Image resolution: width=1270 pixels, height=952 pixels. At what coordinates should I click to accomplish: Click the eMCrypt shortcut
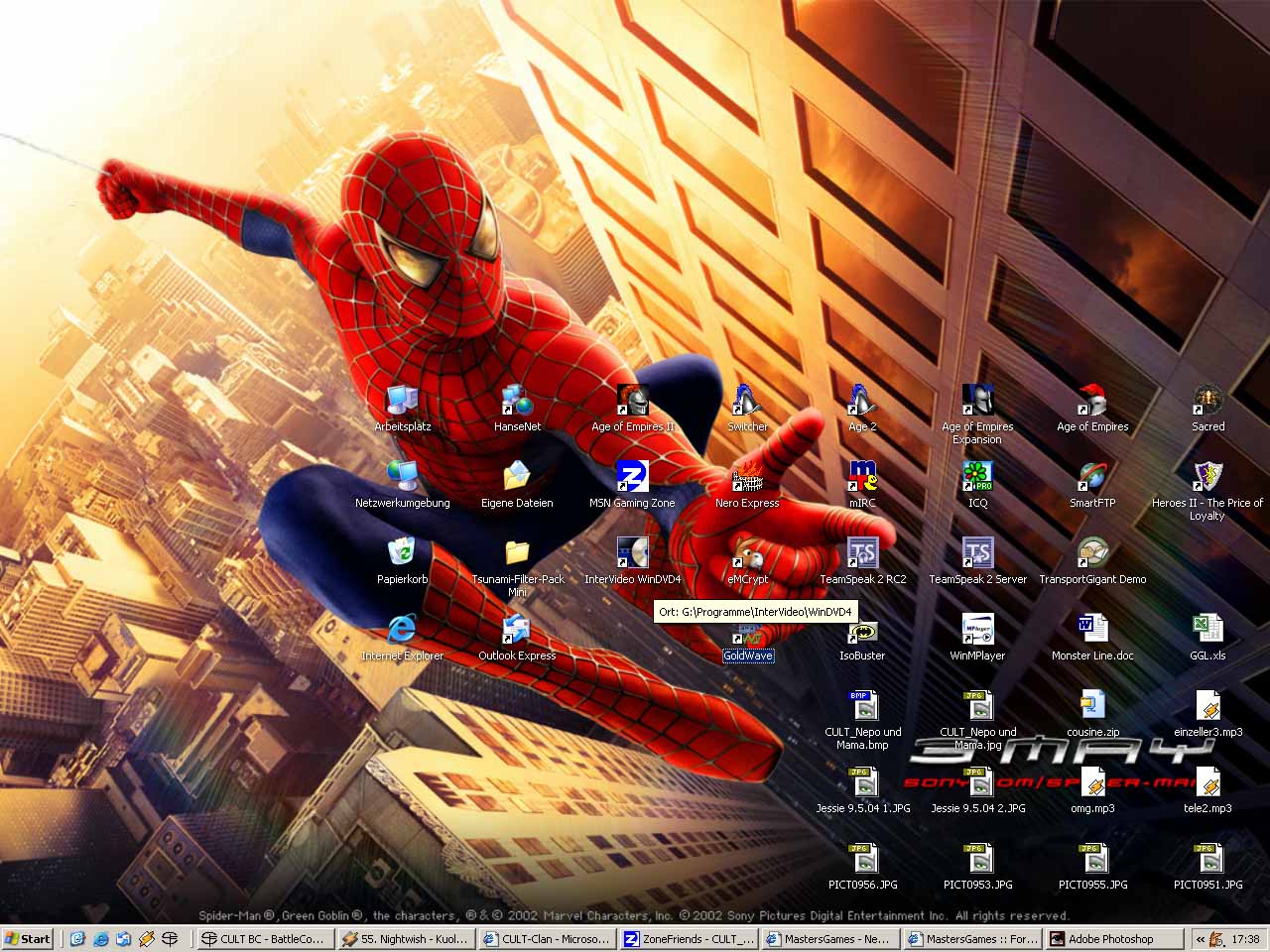pyautogui.click(x=747, y=561)
